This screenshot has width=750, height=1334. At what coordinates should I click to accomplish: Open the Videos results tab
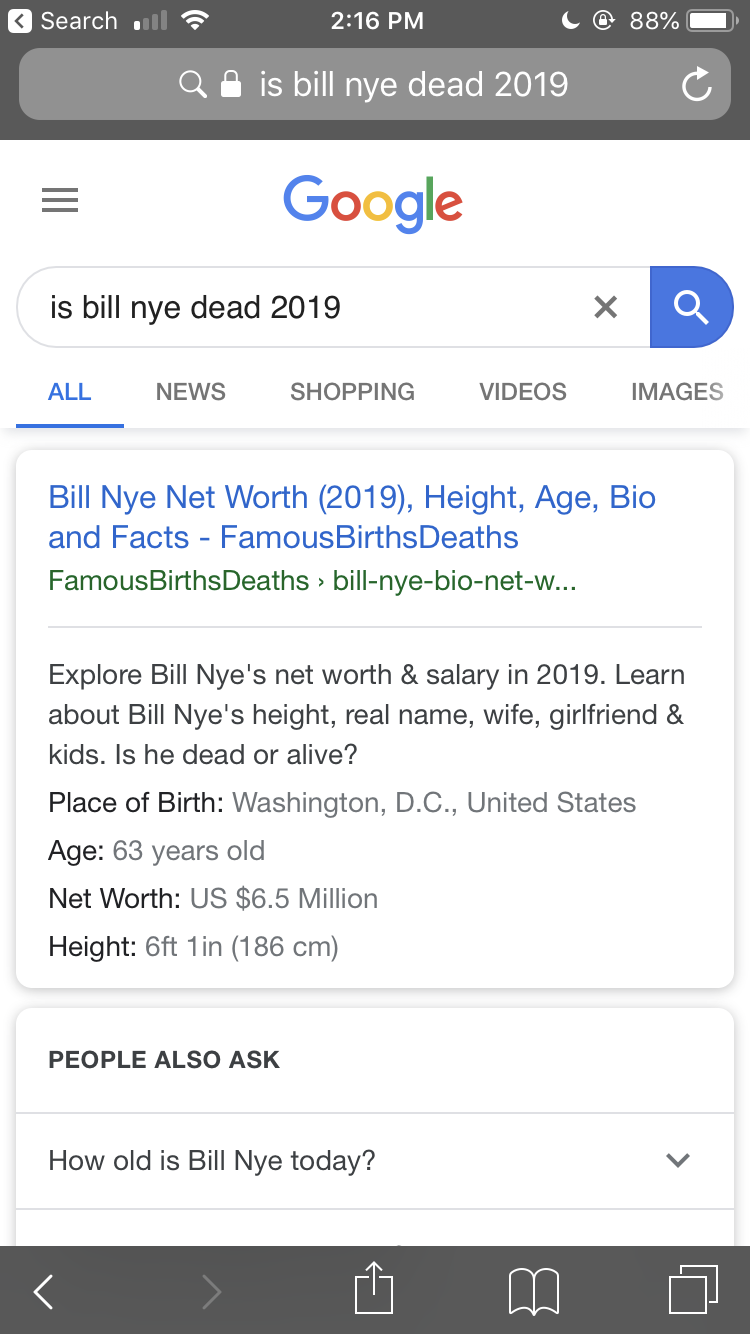(522, 392)
